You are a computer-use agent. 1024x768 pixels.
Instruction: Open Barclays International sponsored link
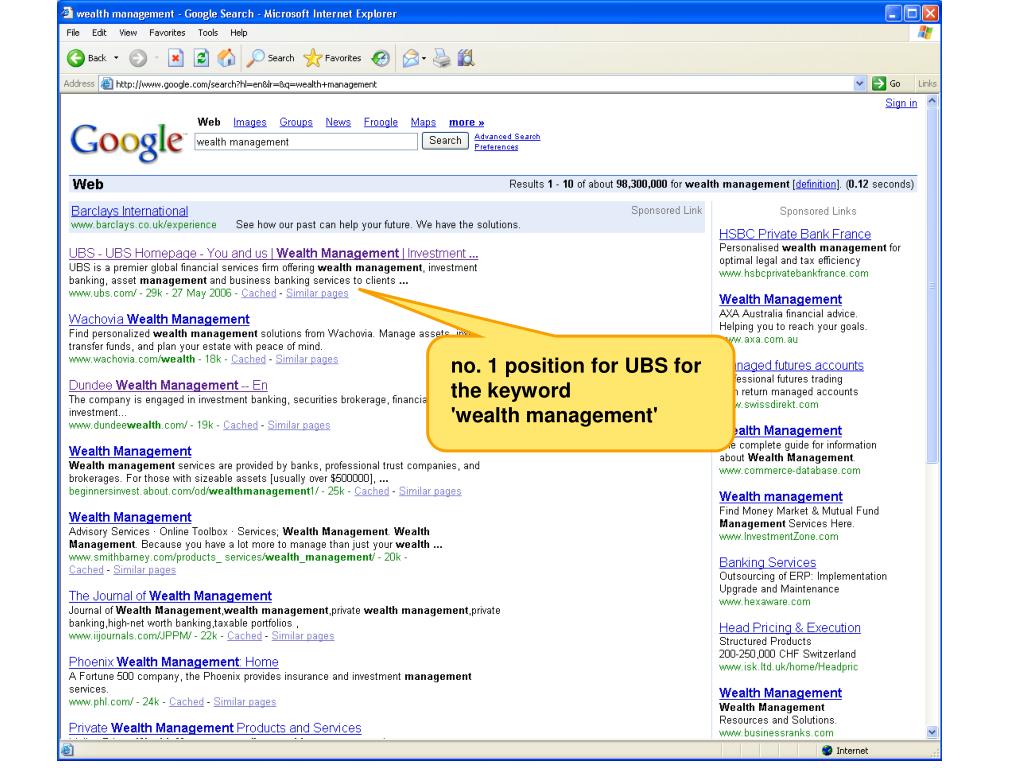pyautogui.click(x=129, y=211)
